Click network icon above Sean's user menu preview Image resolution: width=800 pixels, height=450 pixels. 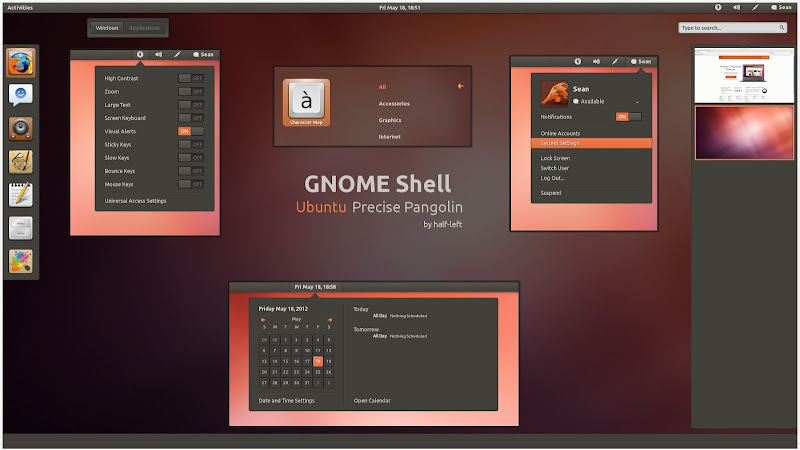tap(615, 61)
